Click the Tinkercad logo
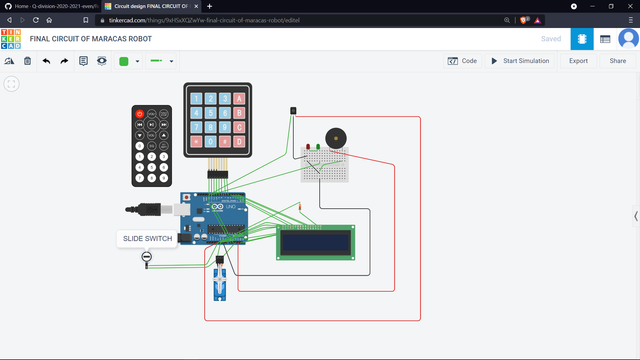This screenshot has height=360, width=640. pyautogui.click(x=11, y=39)
